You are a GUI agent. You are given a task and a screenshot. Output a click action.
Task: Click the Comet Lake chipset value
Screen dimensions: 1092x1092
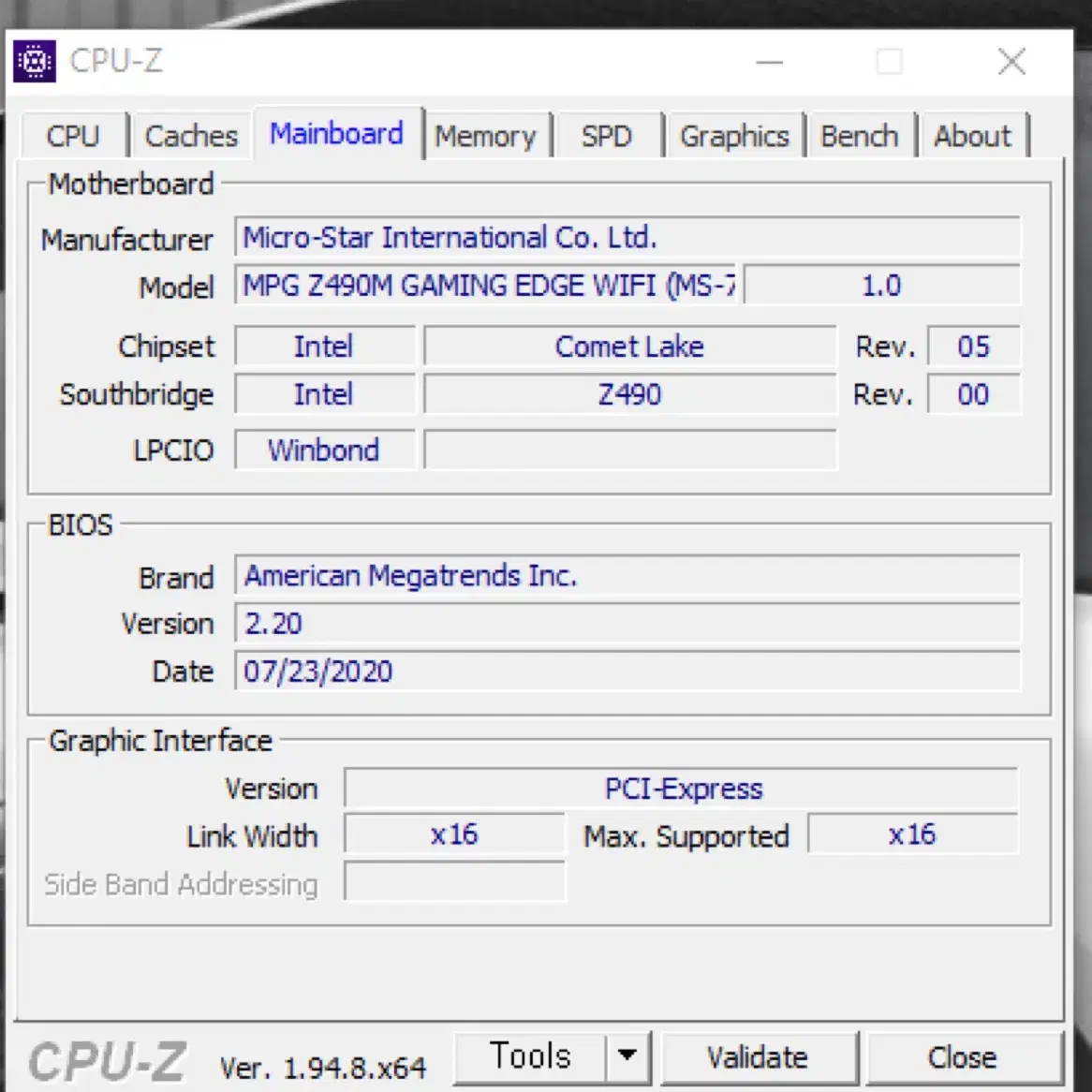point(630,347)
